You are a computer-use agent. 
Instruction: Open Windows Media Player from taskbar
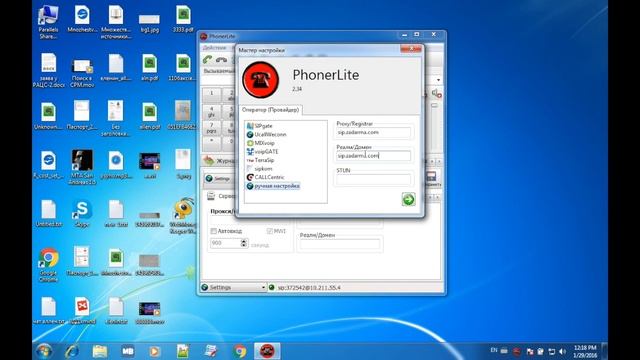(155, 351)
